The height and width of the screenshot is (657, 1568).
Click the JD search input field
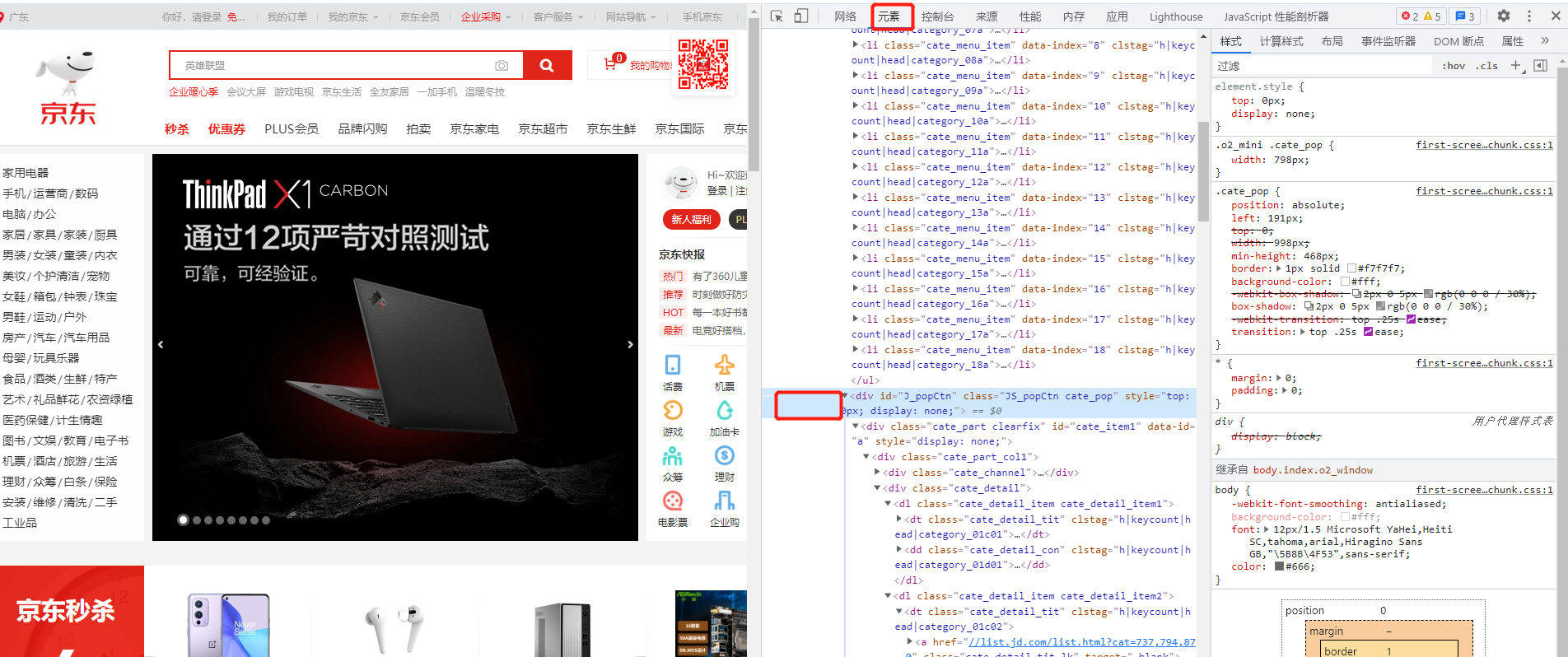345,65
